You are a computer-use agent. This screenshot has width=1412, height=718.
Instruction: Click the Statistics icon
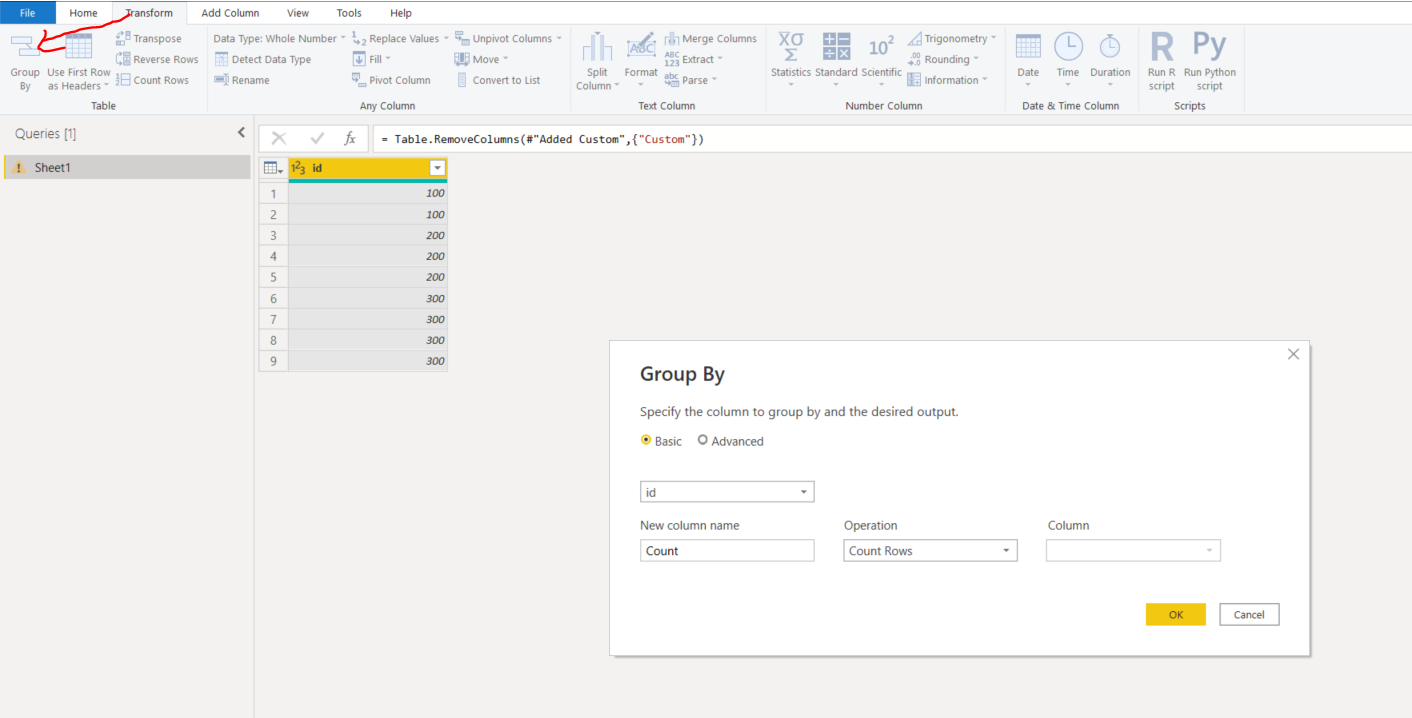coord(791,46)
